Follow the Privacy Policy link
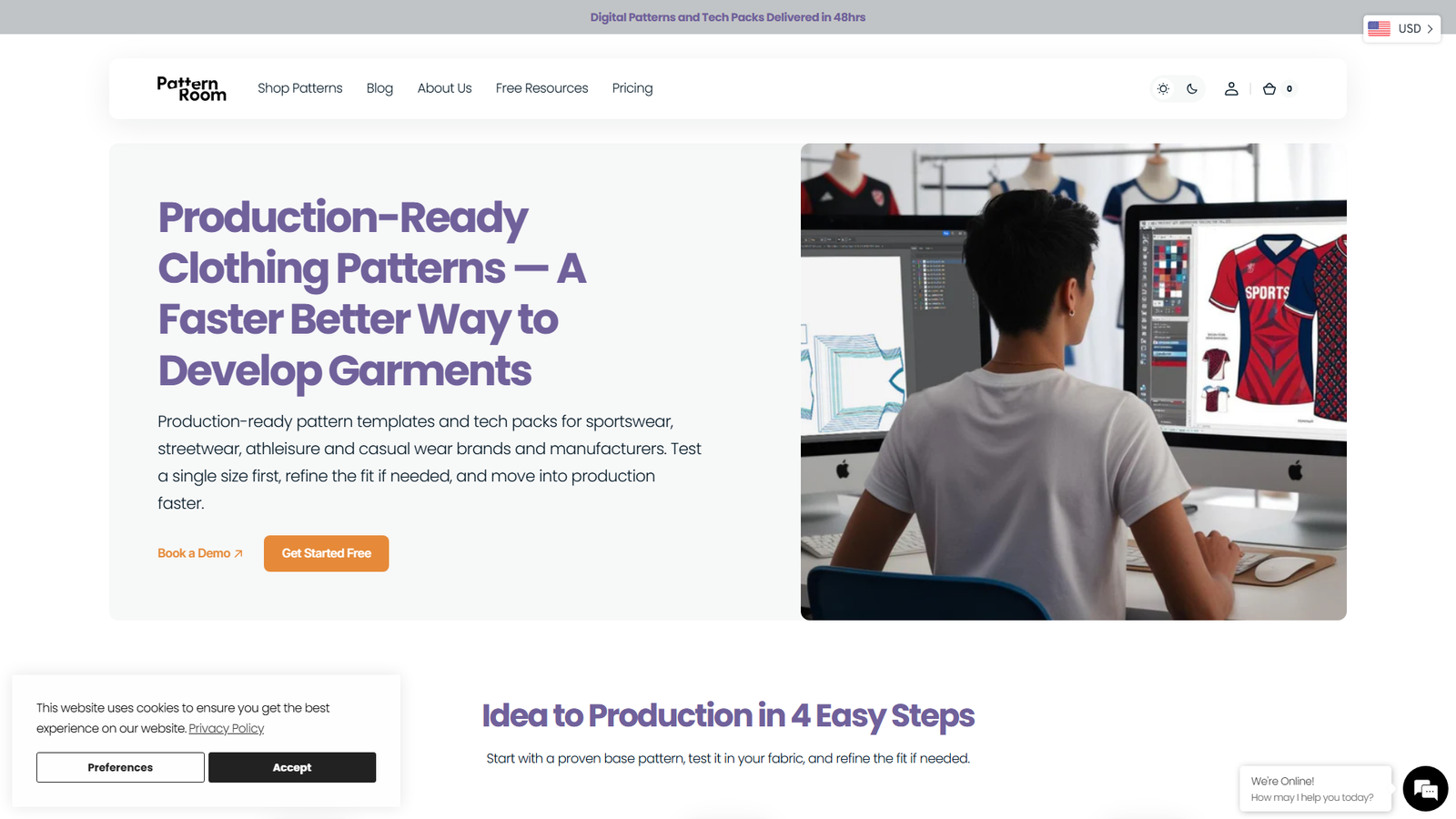This screenshot has height=819, width=1456. tap(226, 728)
